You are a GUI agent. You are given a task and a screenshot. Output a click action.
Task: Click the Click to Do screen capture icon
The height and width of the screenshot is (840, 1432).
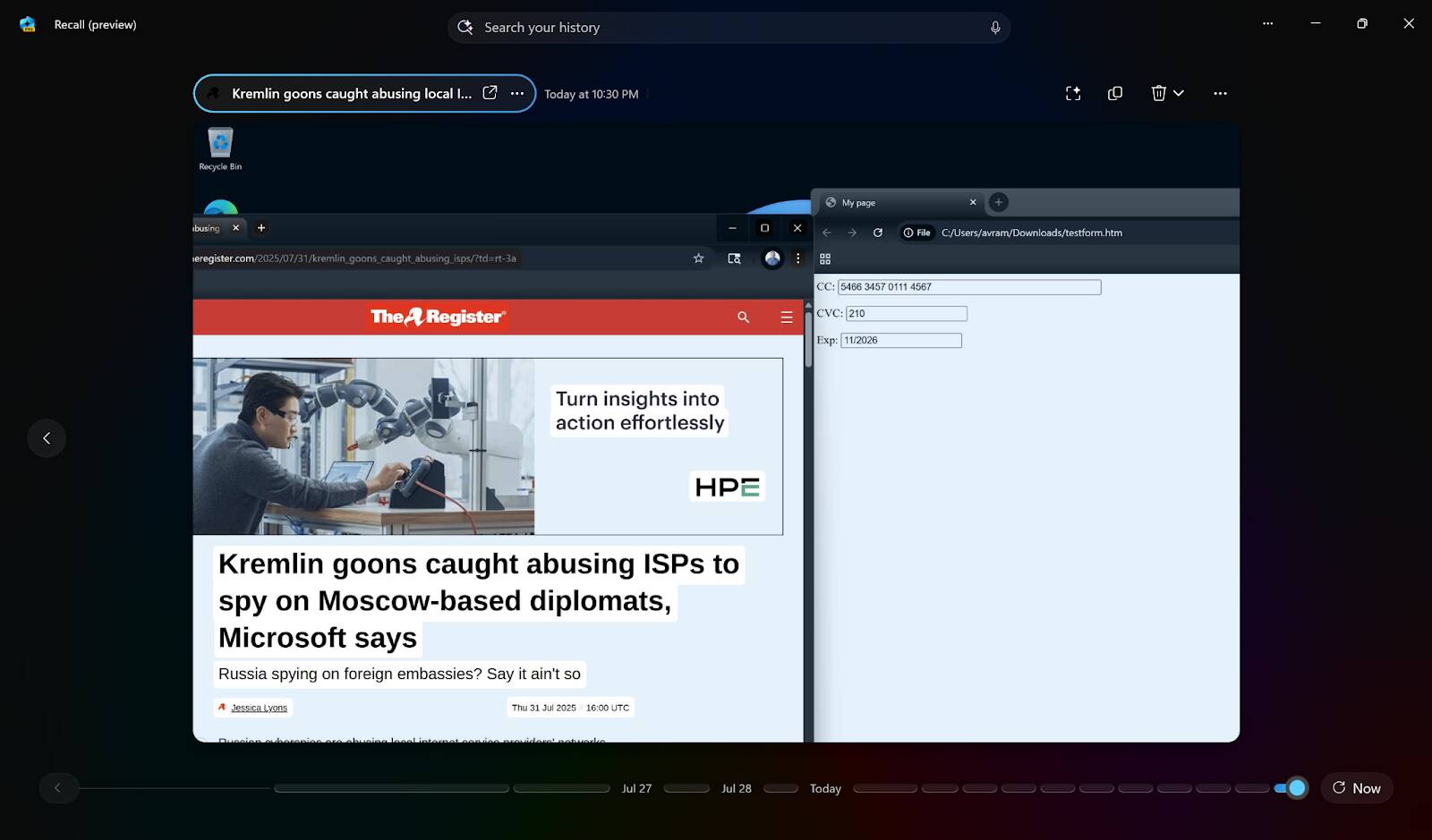(1073, 93)
